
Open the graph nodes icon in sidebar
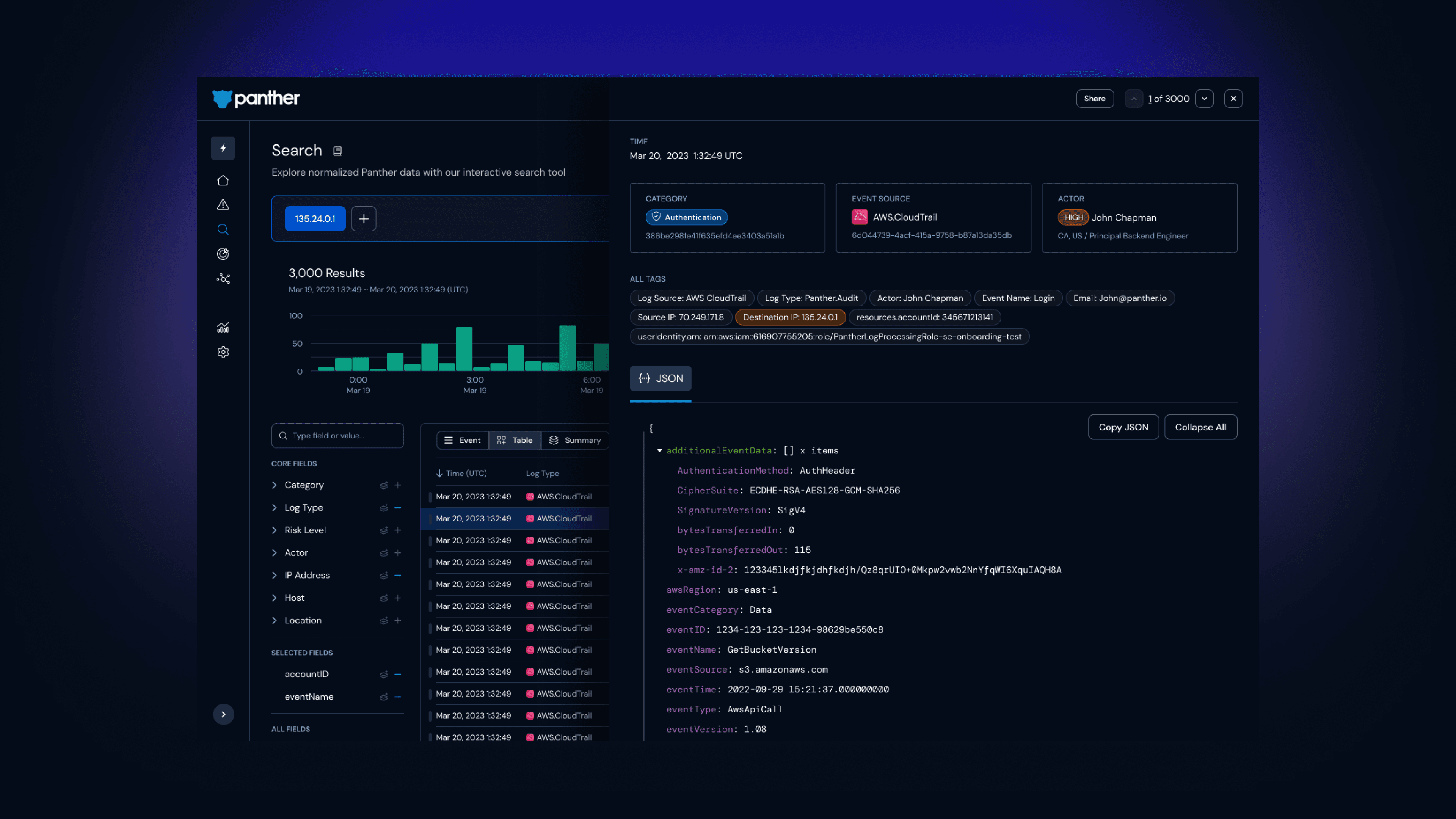[x=223, y=279]
